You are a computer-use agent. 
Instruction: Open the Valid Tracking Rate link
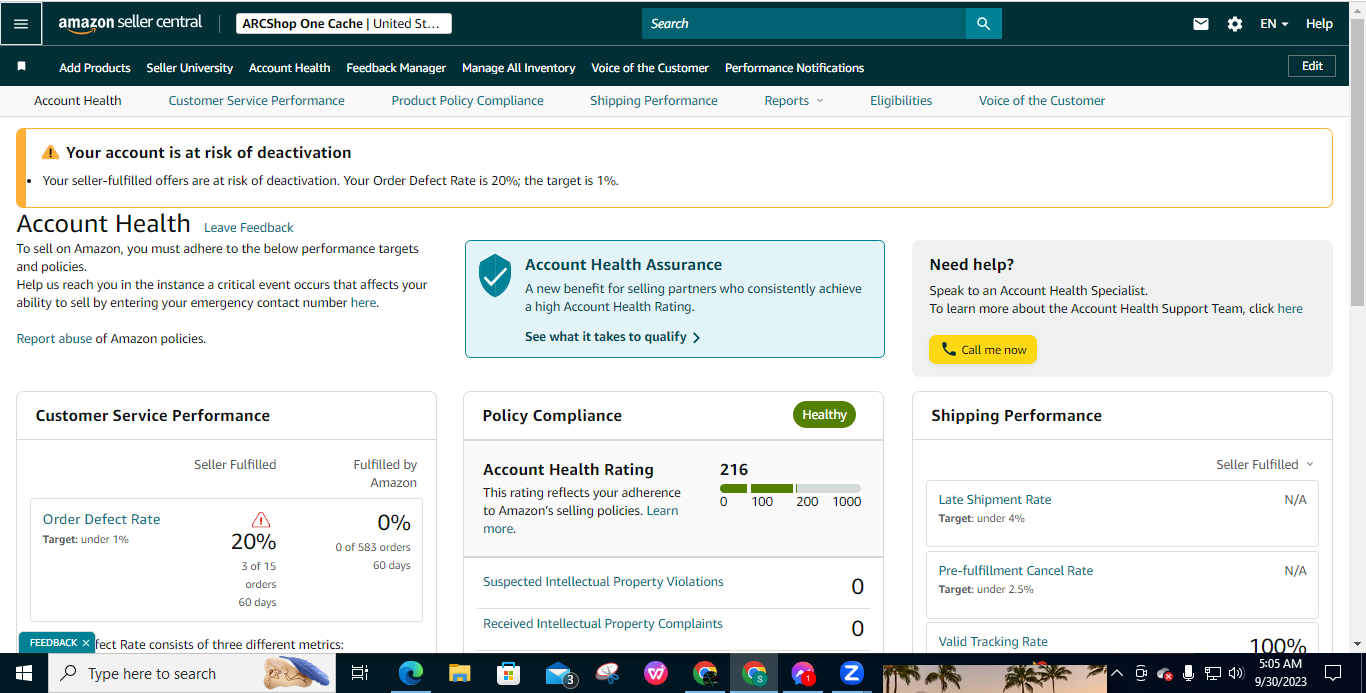click(x=993, y=641)
